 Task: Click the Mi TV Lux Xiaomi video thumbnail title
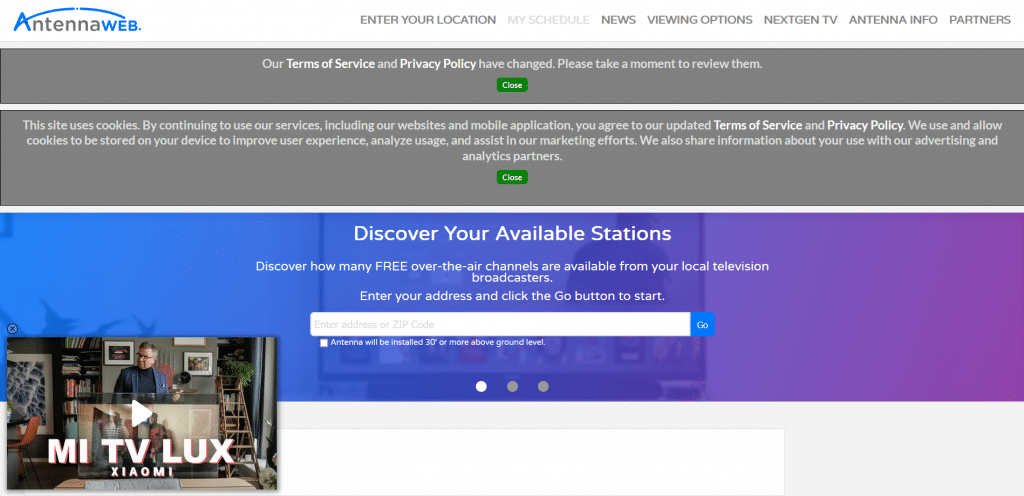pos(141,457)
